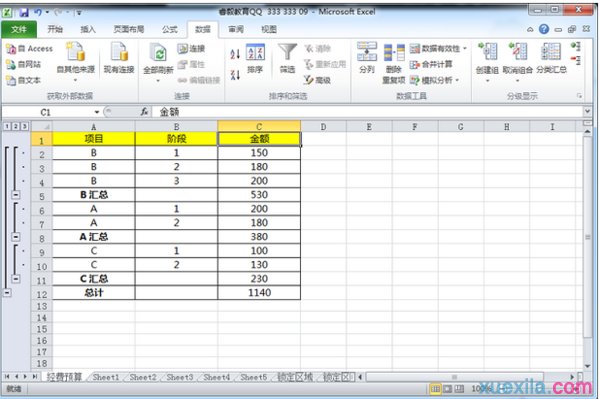Show outline level 2
Viewport: 600px width, 399px height.
tap(16, 126)
